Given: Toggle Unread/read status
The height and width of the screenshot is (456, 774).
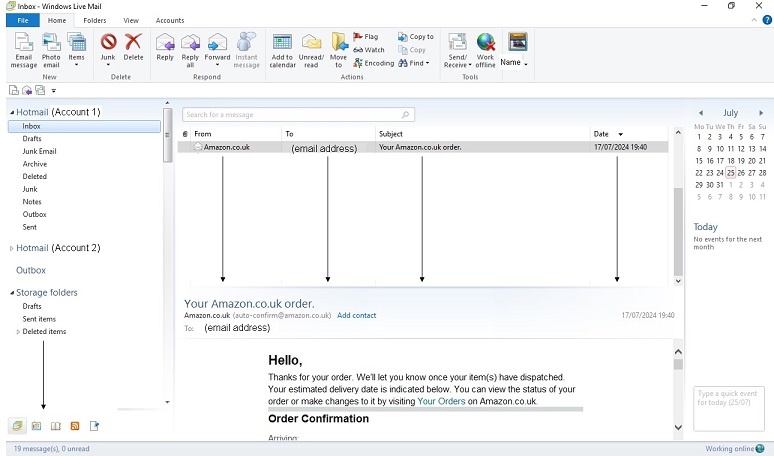Looking at the screenshot, I should 311,50.
